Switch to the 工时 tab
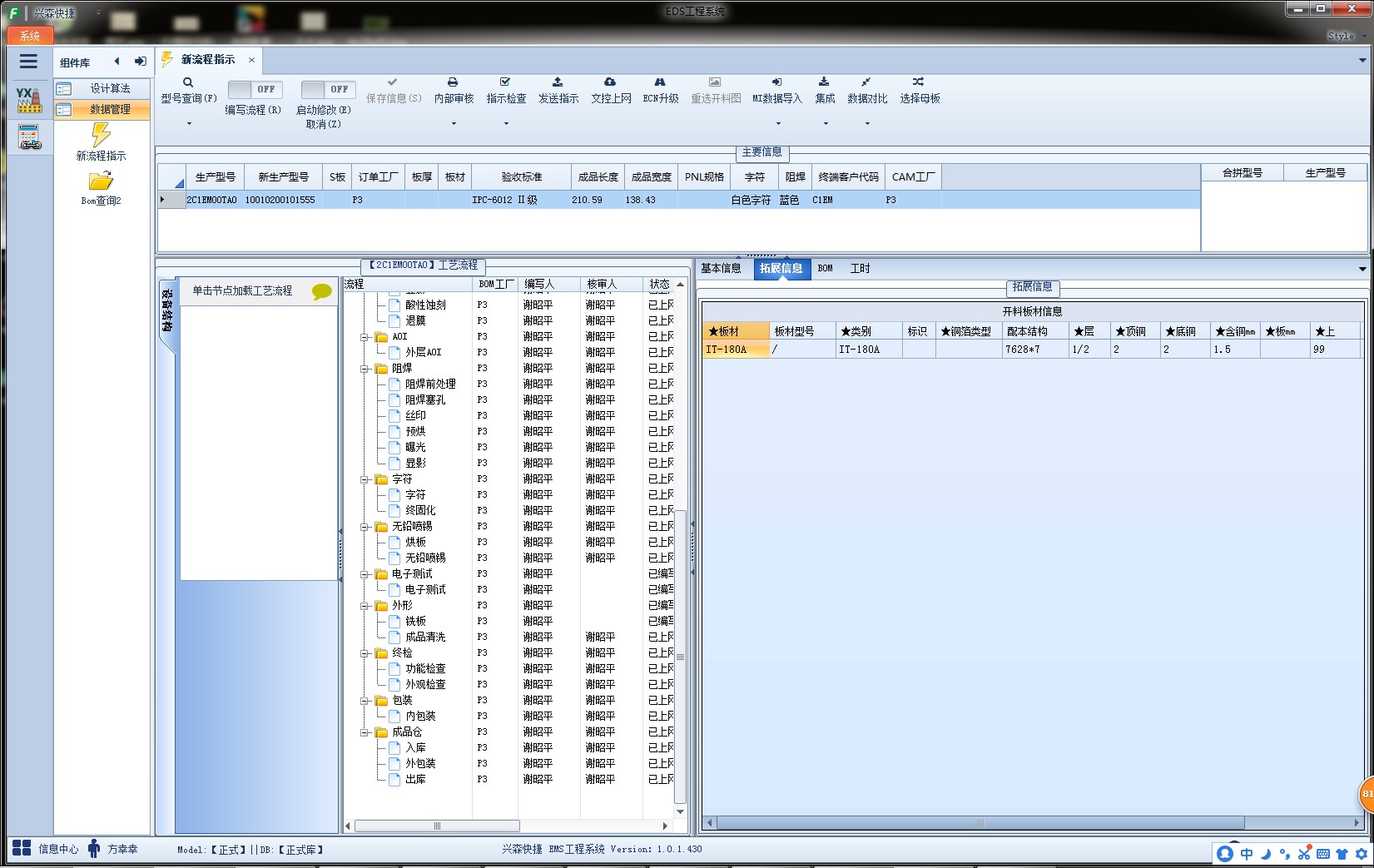Screen dimensions: 1374x868 [860, 268]
